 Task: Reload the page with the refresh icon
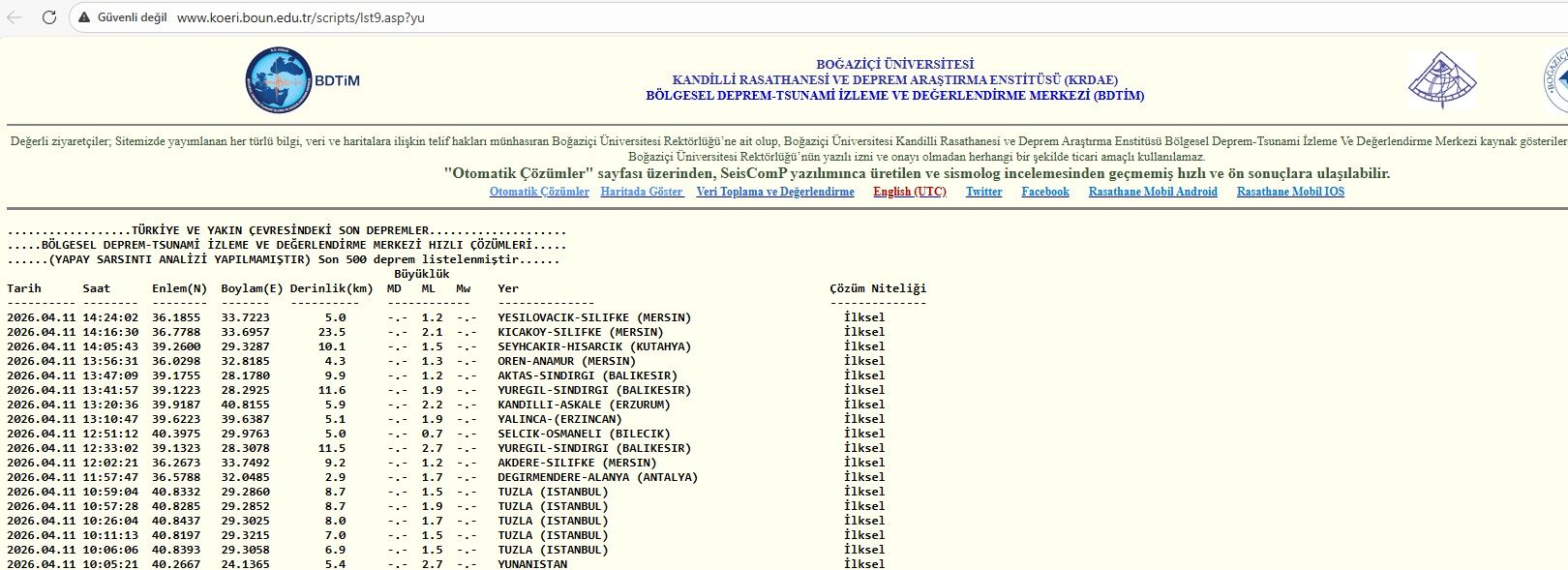tap(49, 17)
